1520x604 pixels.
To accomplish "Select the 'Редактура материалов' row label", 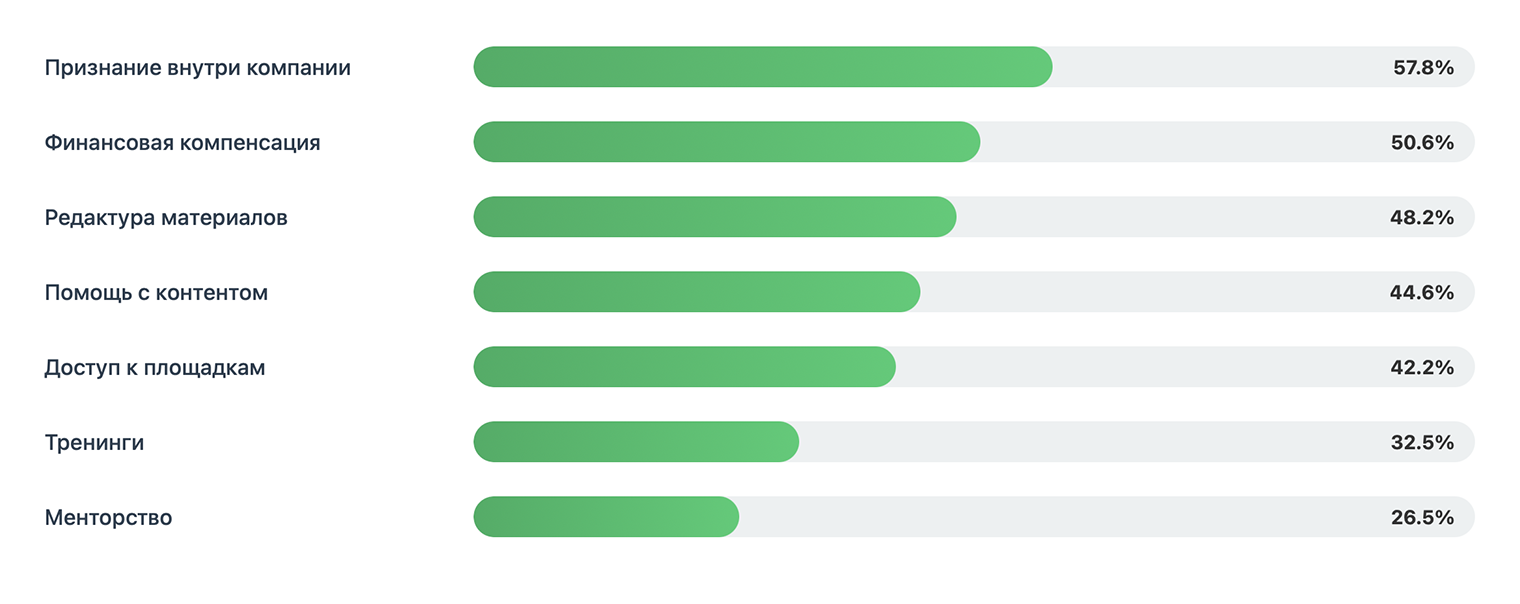I will click(166, 217).
